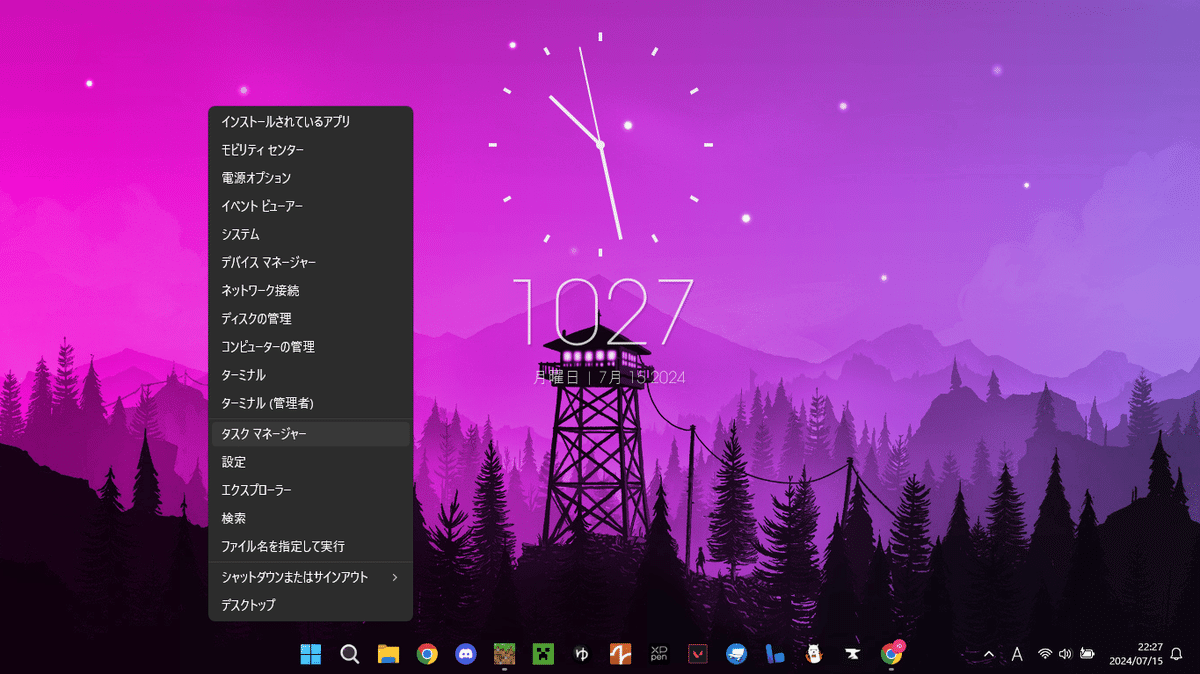Launch File Explorer from the taskbar
The image size is (1200, 674).
388,654
